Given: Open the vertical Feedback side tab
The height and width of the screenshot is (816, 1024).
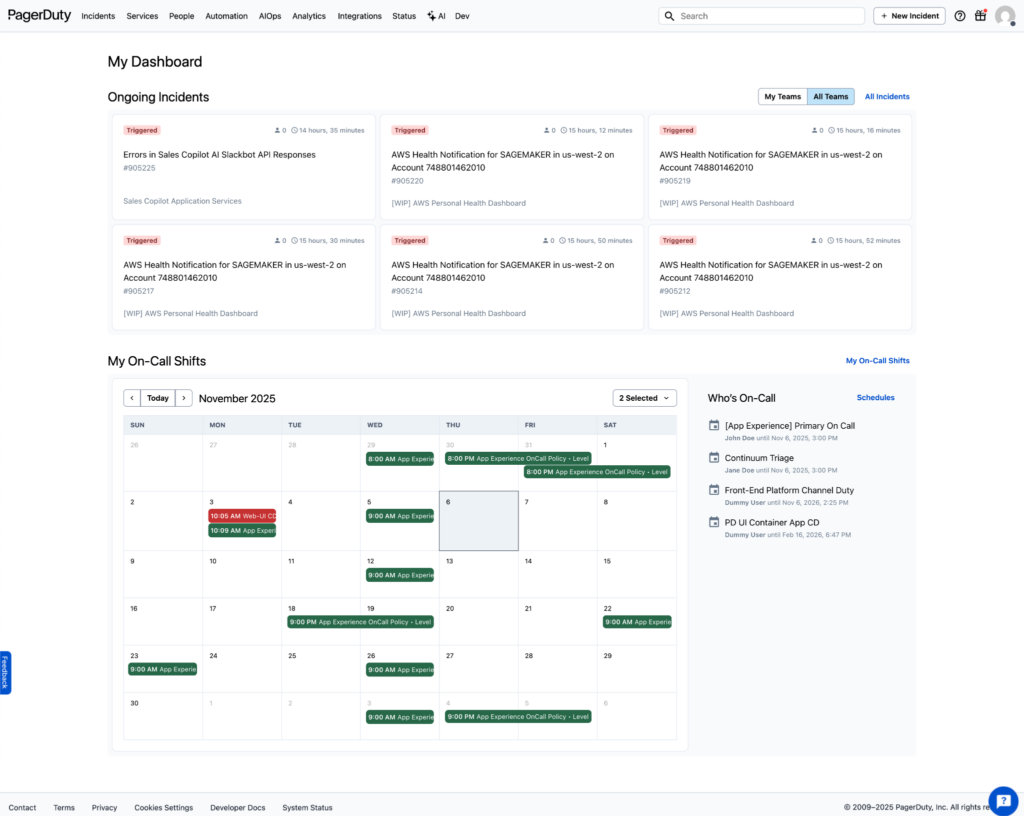Looking at the screenshot, I should tap(5, 672).
